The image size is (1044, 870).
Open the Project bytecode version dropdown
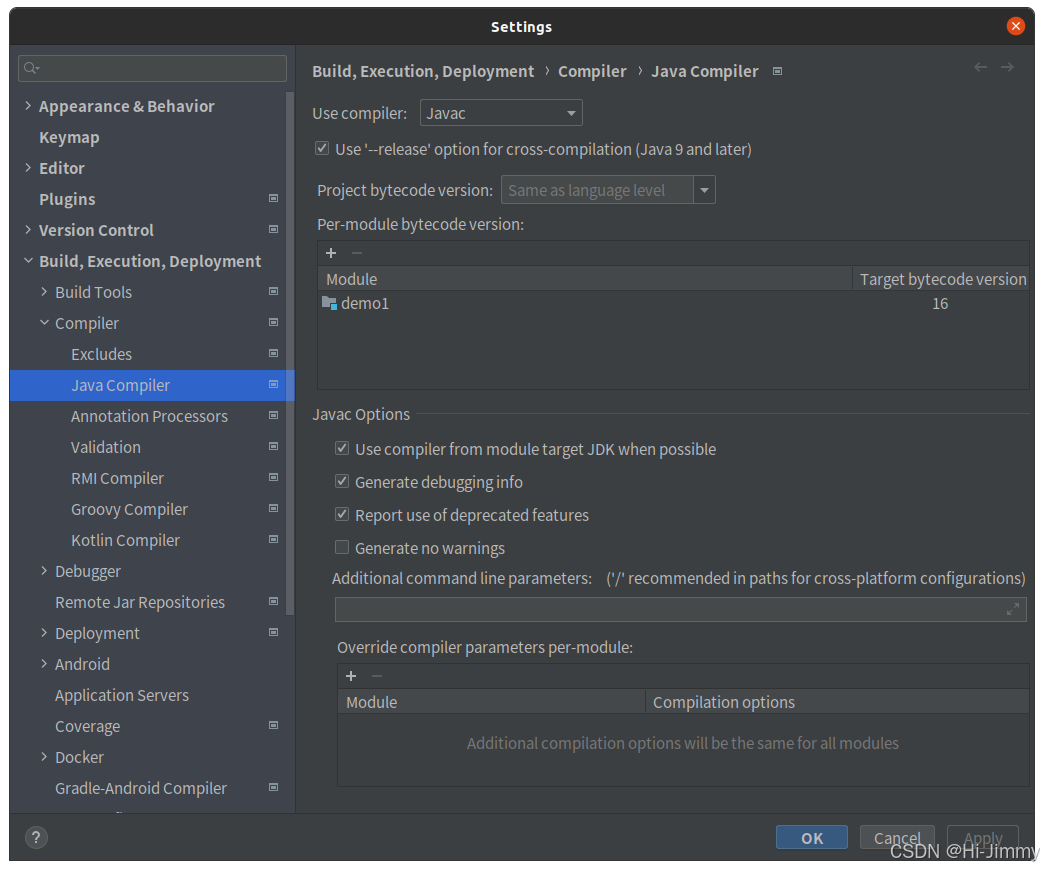pyautogui.click(x=704, y=189)
